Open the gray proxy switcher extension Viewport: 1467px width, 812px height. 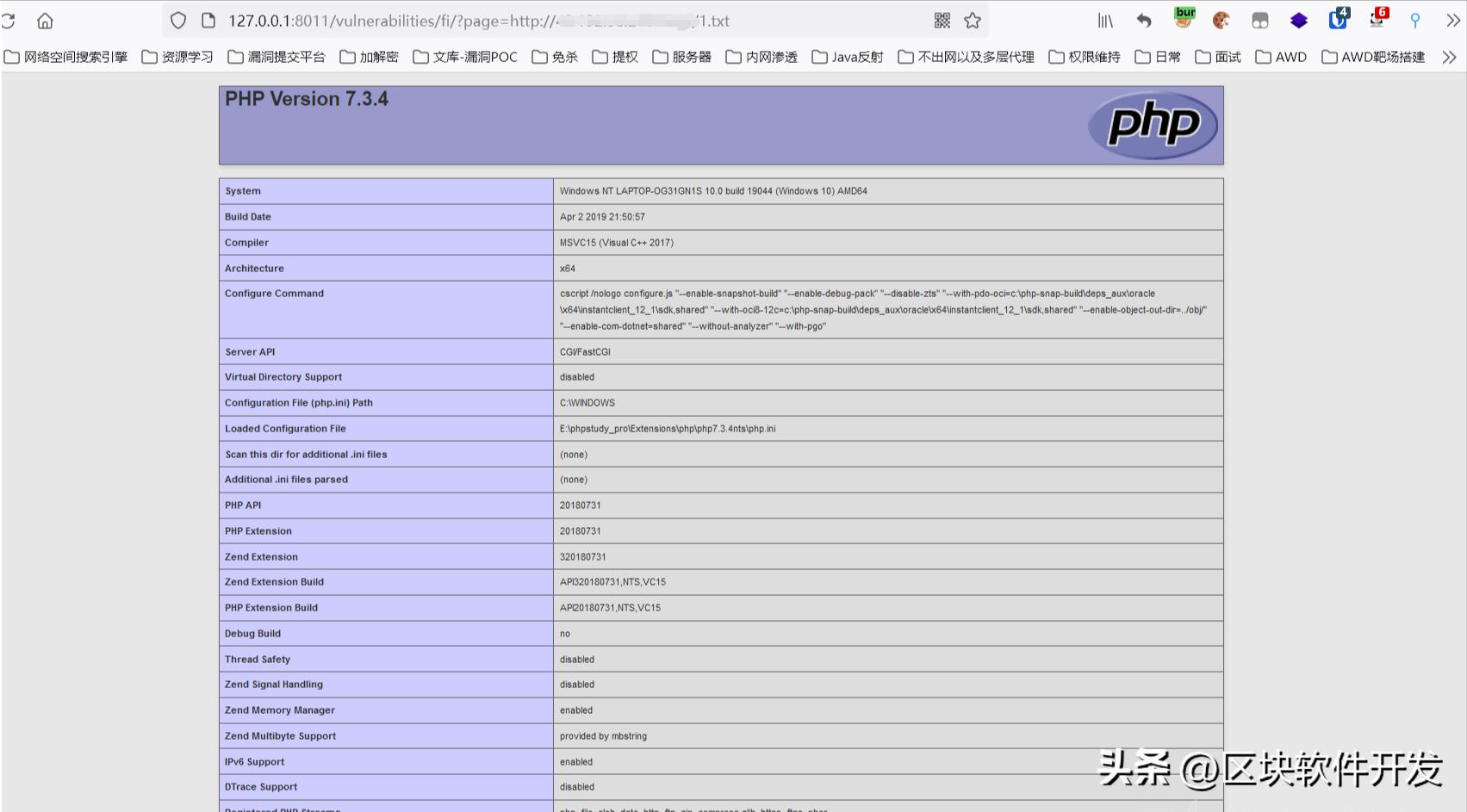1260,19
